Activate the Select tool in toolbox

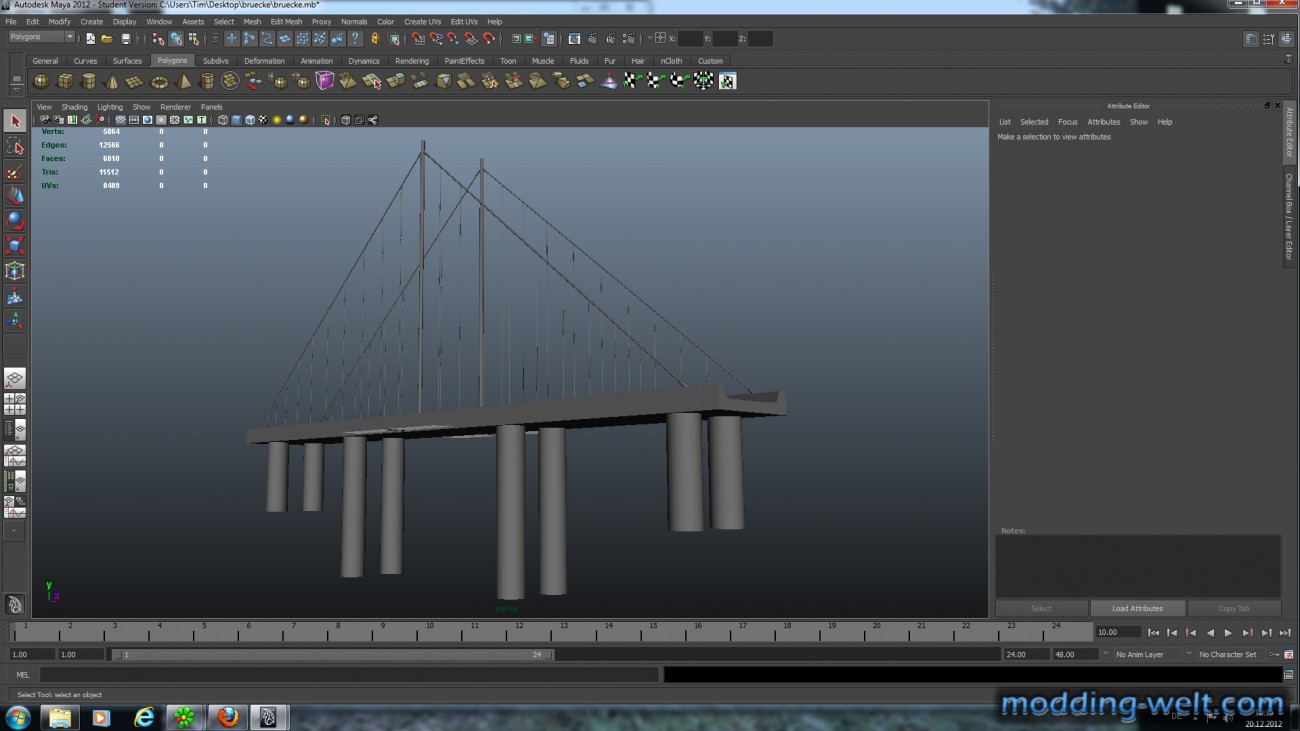(x=15, y=121)
